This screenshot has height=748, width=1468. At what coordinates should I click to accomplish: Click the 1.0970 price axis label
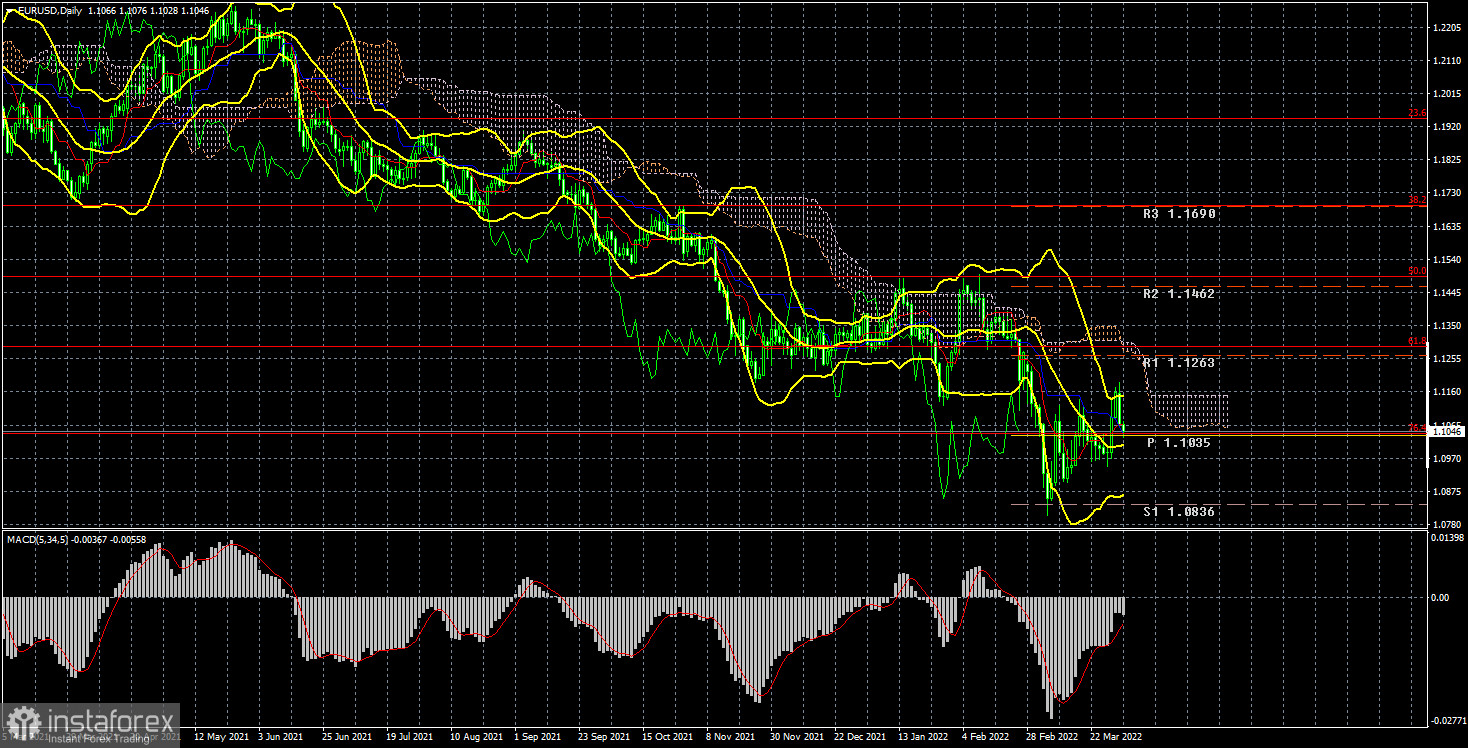[x=1446, y=458]
